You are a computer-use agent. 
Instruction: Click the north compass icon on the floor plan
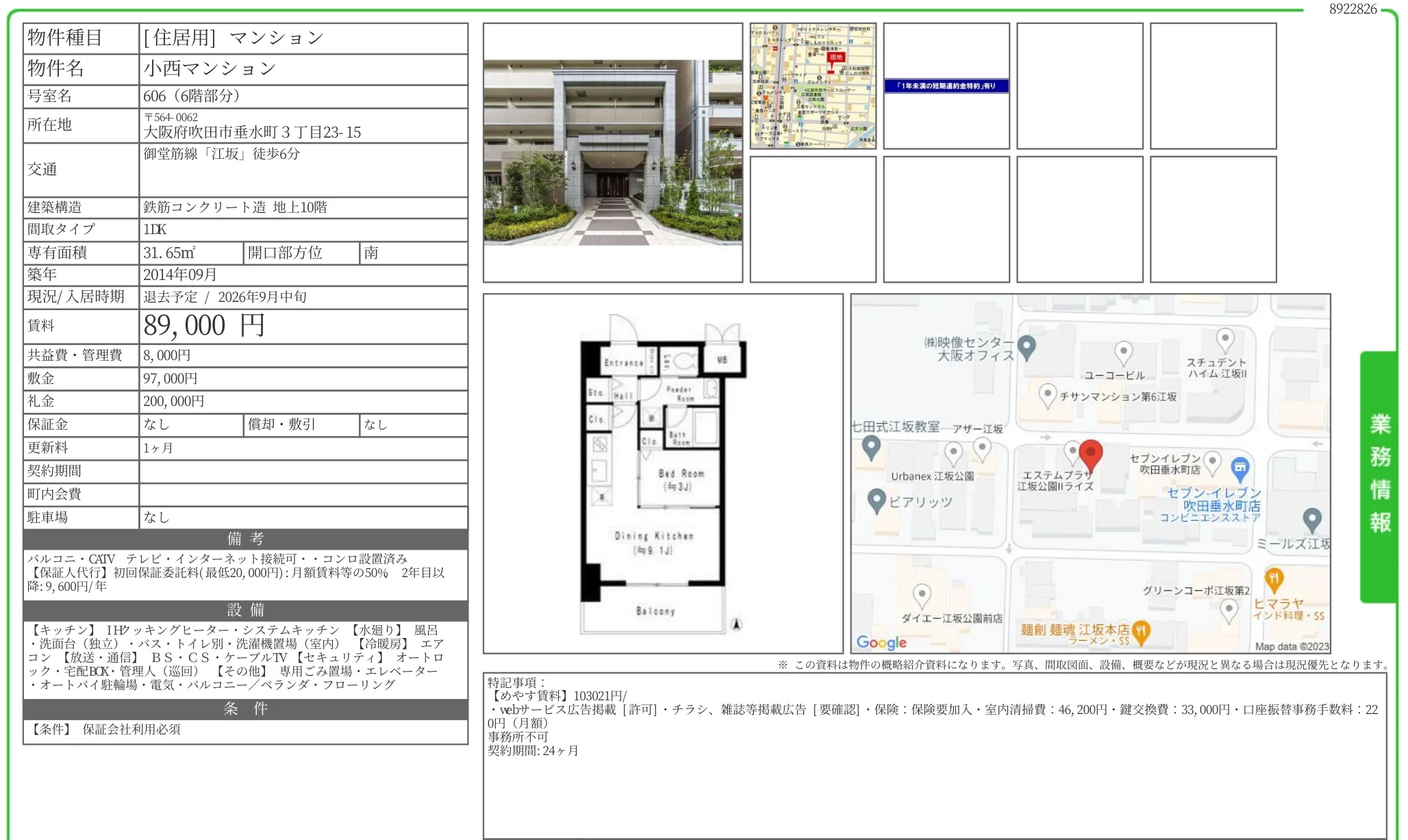tap(736, 624)
